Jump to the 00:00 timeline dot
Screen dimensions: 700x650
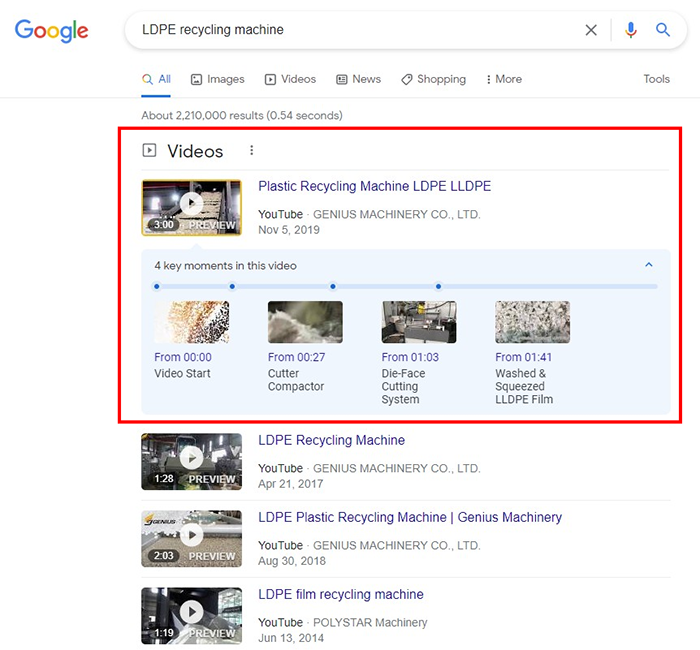[x=157, y=287]
